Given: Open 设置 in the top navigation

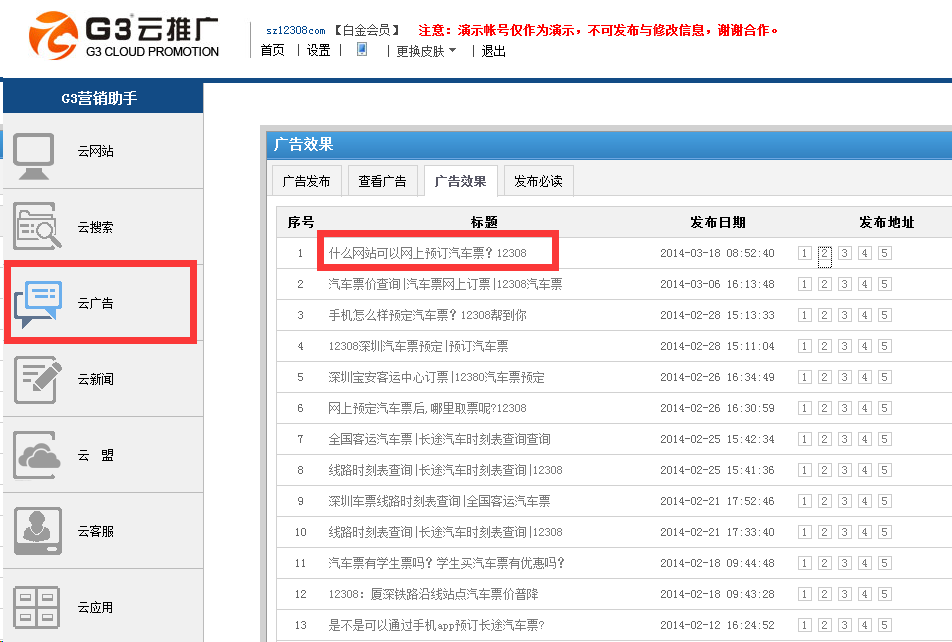Looking at the screenshot, I should pyautogui.click(x=318, y=51).
